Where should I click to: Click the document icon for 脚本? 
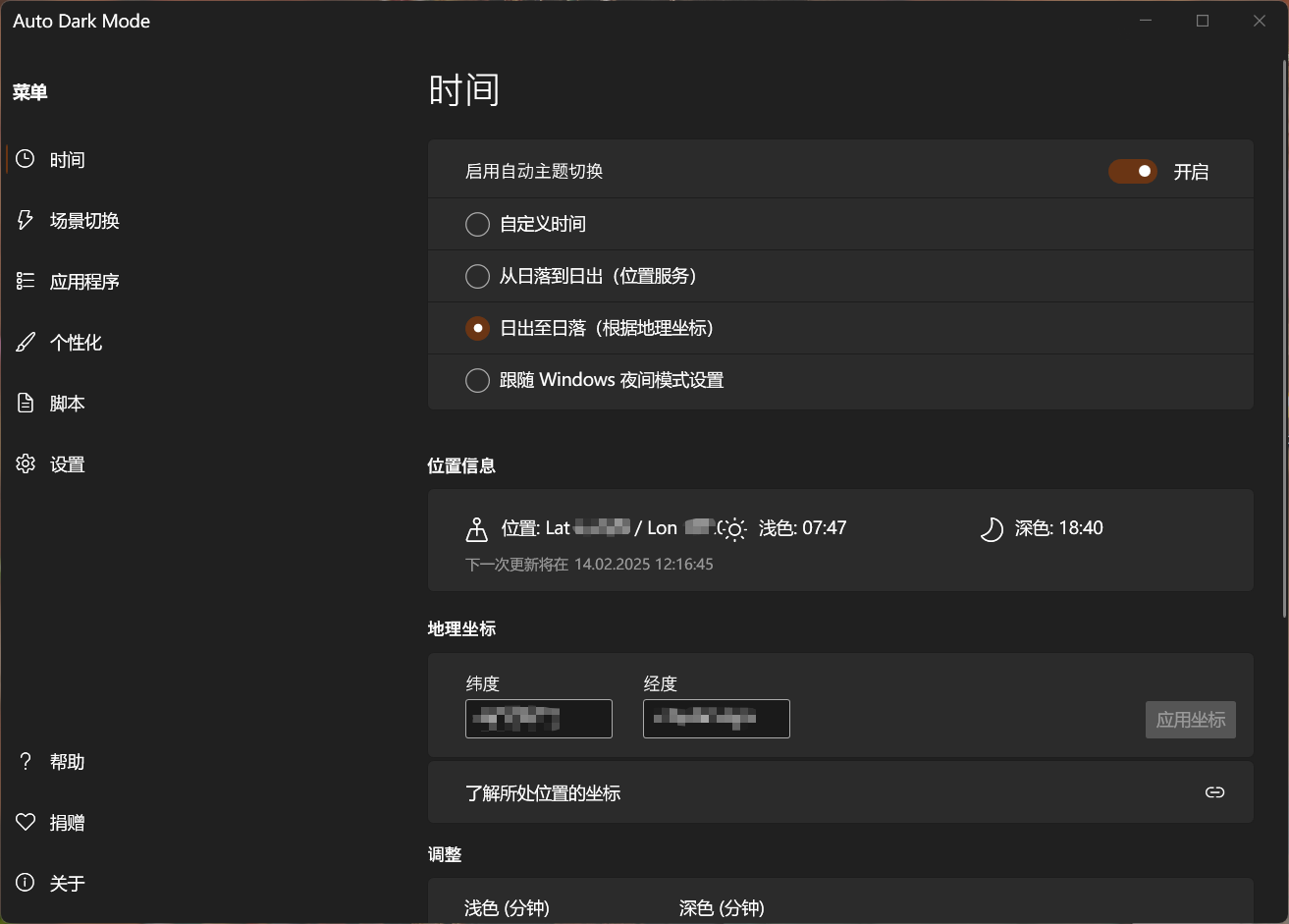pos(26,403)
